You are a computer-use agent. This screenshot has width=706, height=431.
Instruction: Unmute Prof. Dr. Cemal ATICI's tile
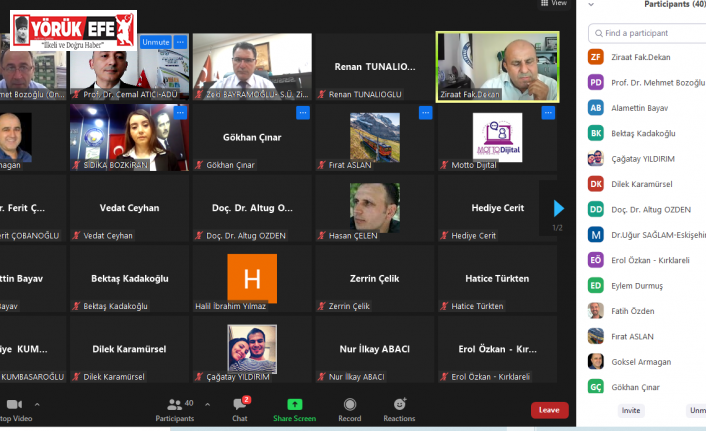[155, 42]
